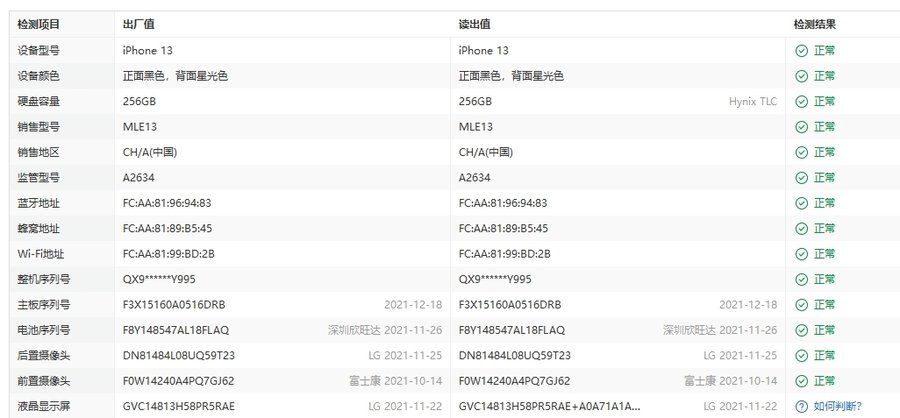Click the check icon in Wi-Fi地址 row
The height and width of the screenshot is (418, 900).
tap(802, 254)
